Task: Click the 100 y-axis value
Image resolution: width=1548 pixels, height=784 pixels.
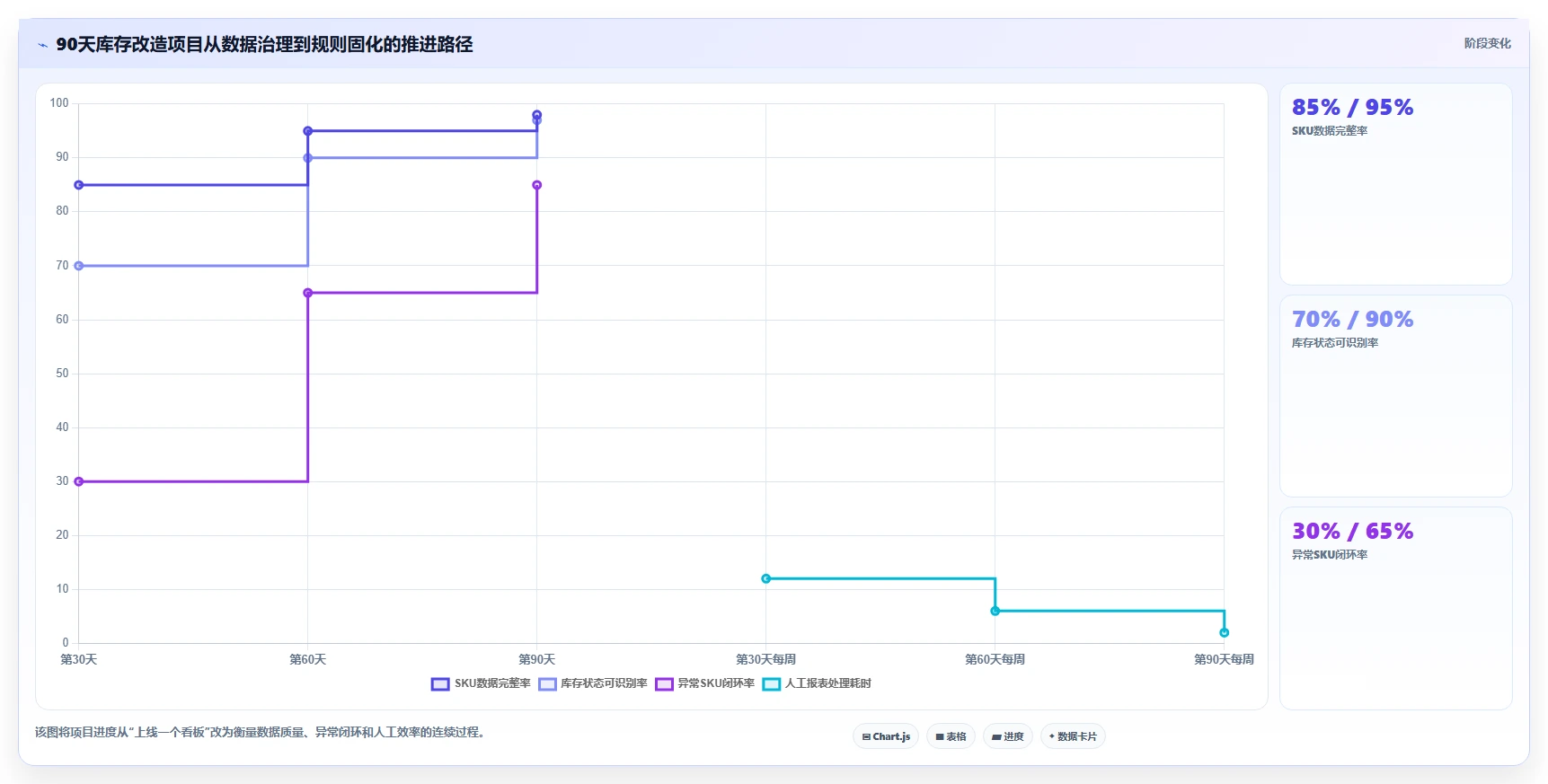Action: [x=59, y=103]
